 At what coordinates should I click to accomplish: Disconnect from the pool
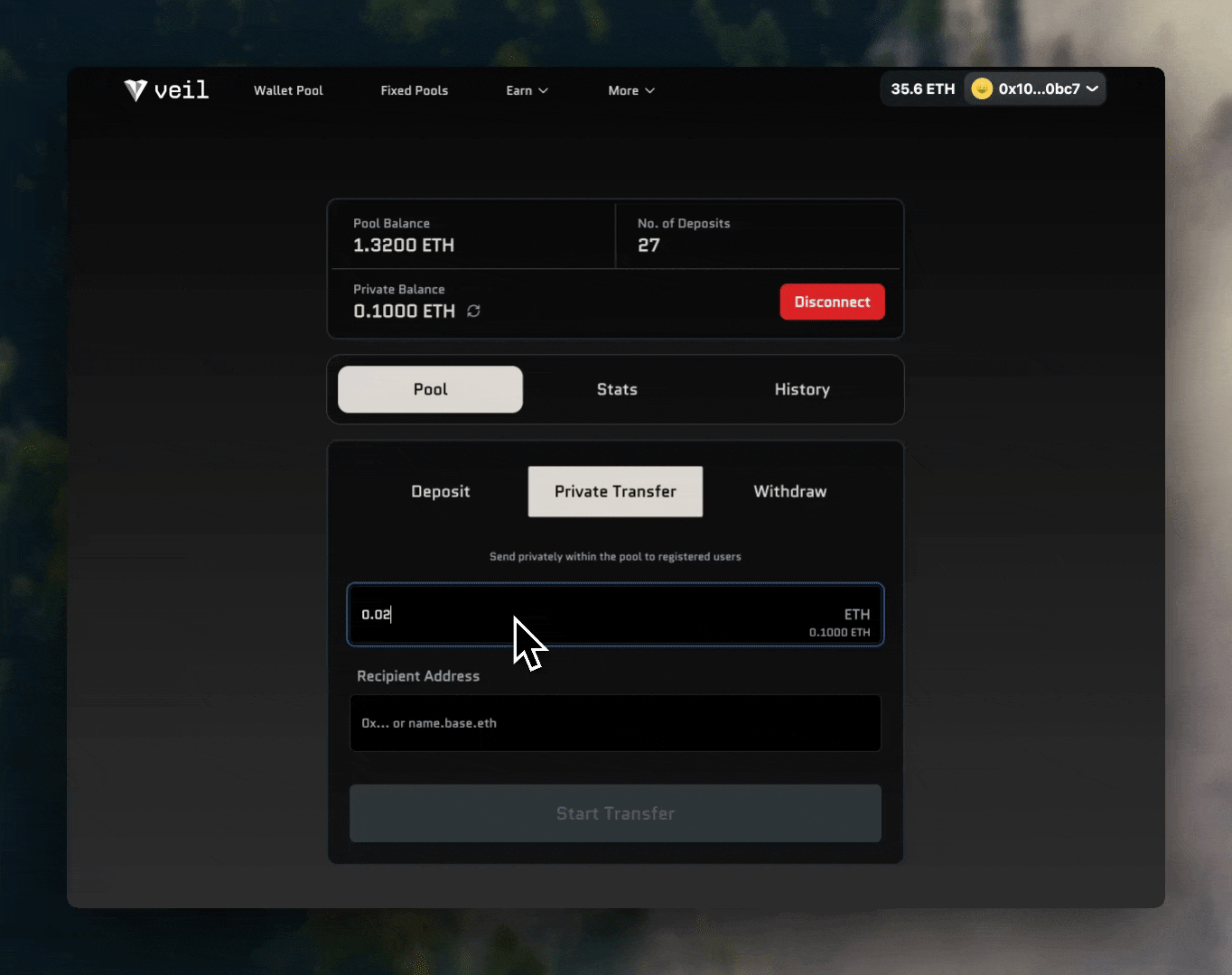click(x=832, y=302)
